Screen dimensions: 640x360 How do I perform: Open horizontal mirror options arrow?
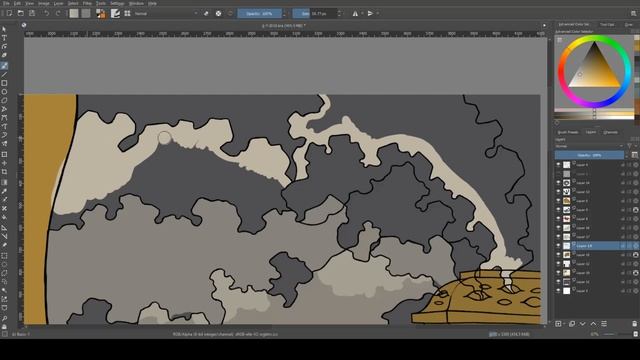(362, 13)
